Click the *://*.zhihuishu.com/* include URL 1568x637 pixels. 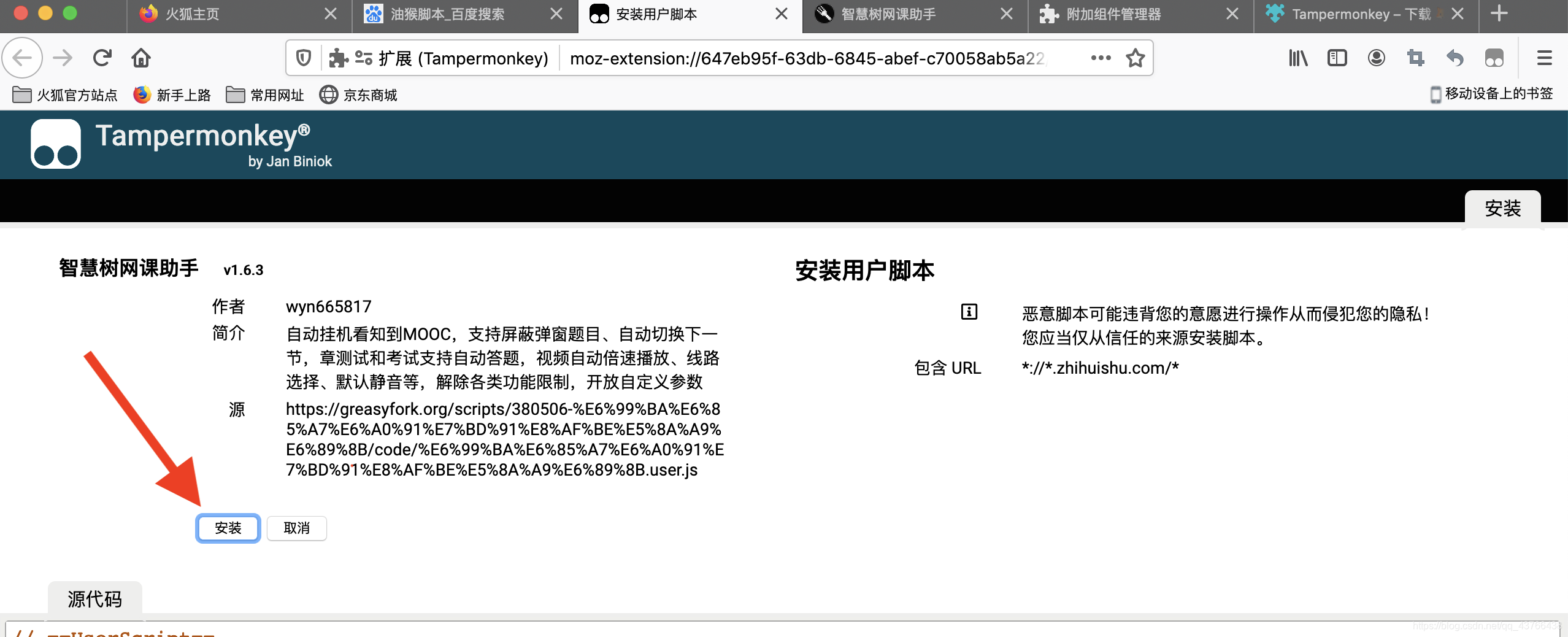(1101, 368)
